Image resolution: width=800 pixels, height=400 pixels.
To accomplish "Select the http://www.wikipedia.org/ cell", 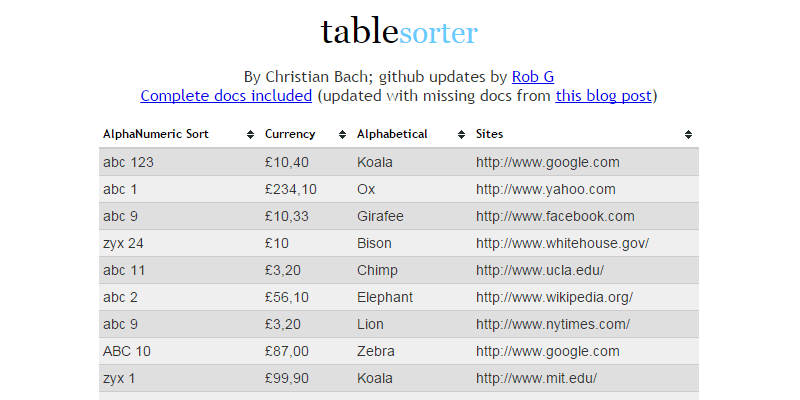I will [554, 297].
